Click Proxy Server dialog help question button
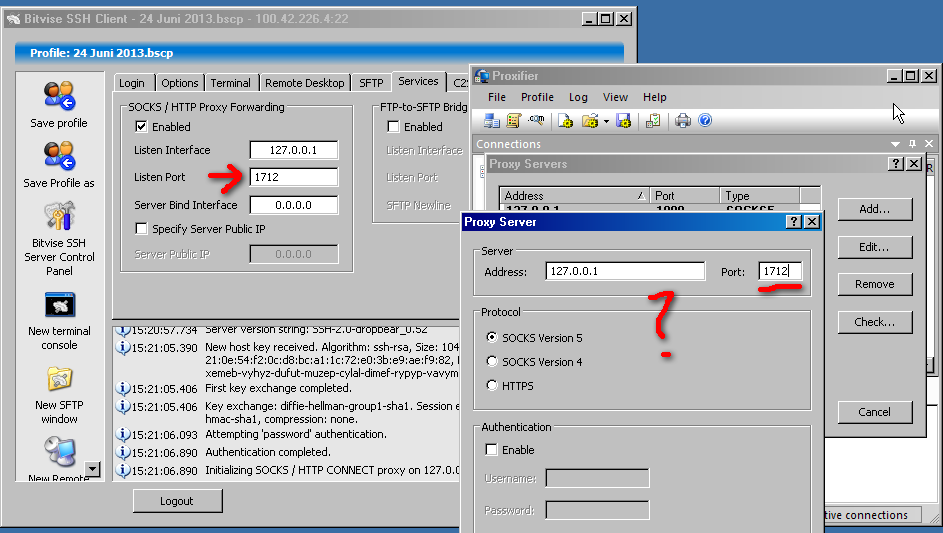 point(794,222)
